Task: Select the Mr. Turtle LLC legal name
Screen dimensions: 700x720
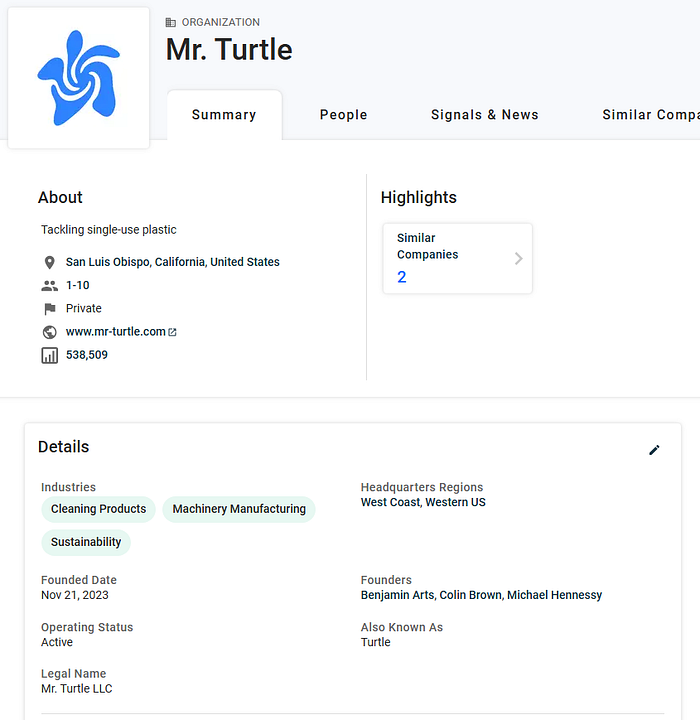Action: (x=77, y=688)
